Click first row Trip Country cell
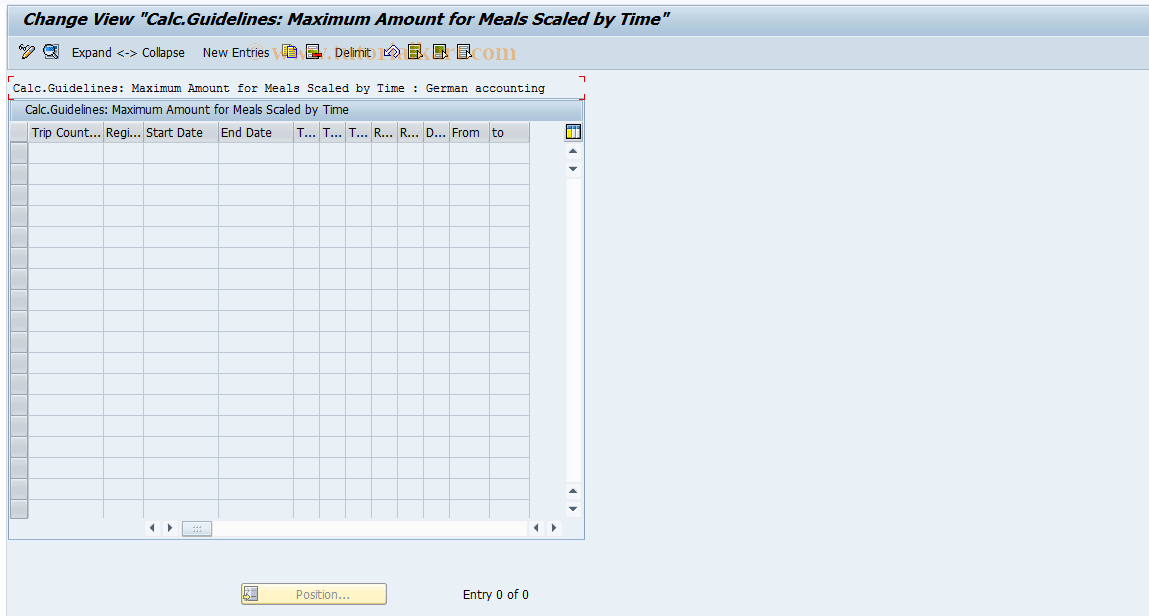Screen dimensions: 1149x616 66,152
